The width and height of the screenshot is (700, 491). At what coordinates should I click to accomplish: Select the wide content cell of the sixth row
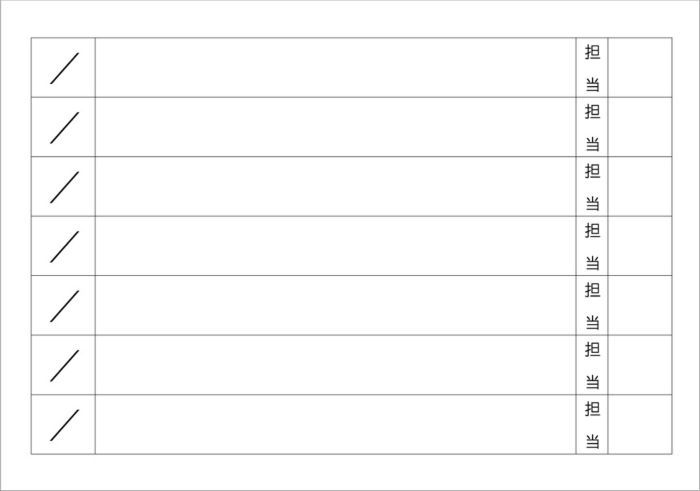tap(336, 365)
